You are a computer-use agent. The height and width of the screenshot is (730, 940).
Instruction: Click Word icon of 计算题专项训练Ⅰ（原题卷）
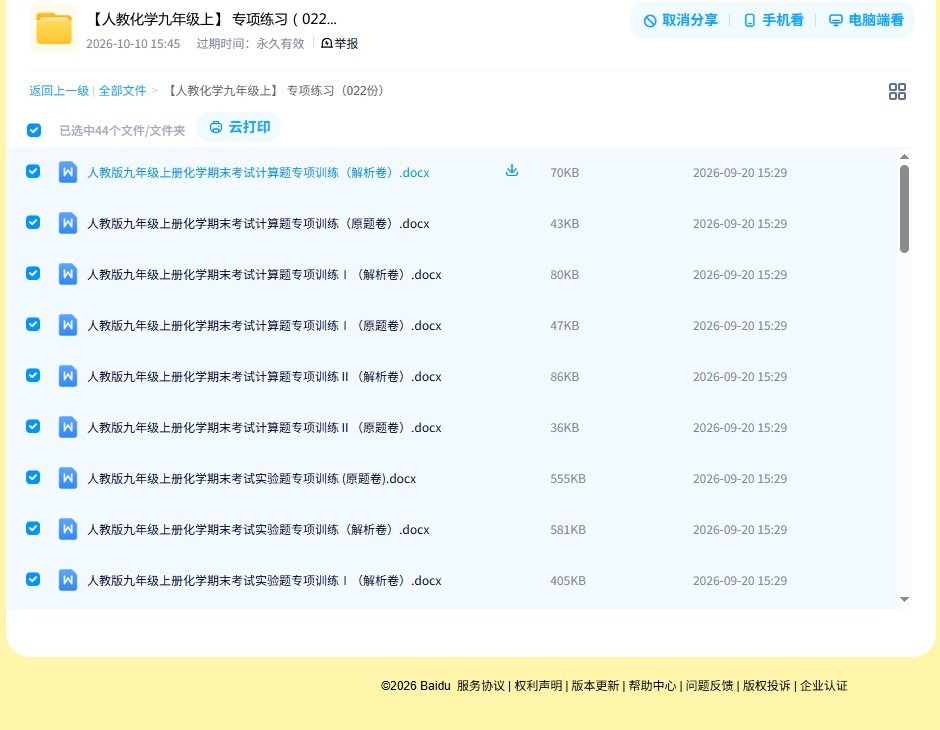pos(68,325)
